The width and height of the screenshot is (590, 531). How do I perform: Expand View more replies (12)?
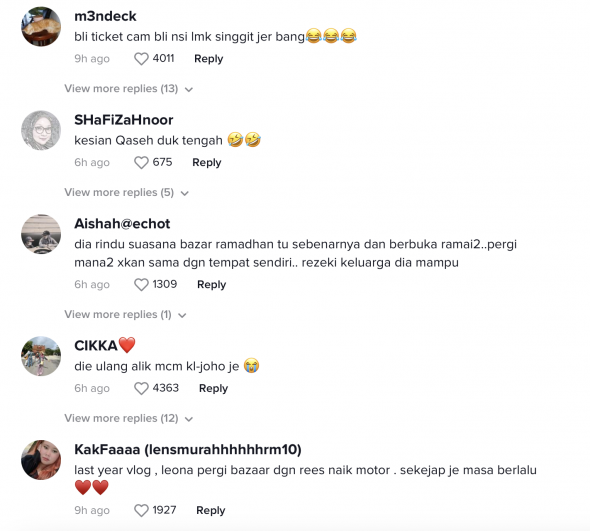tap(128, 418)
